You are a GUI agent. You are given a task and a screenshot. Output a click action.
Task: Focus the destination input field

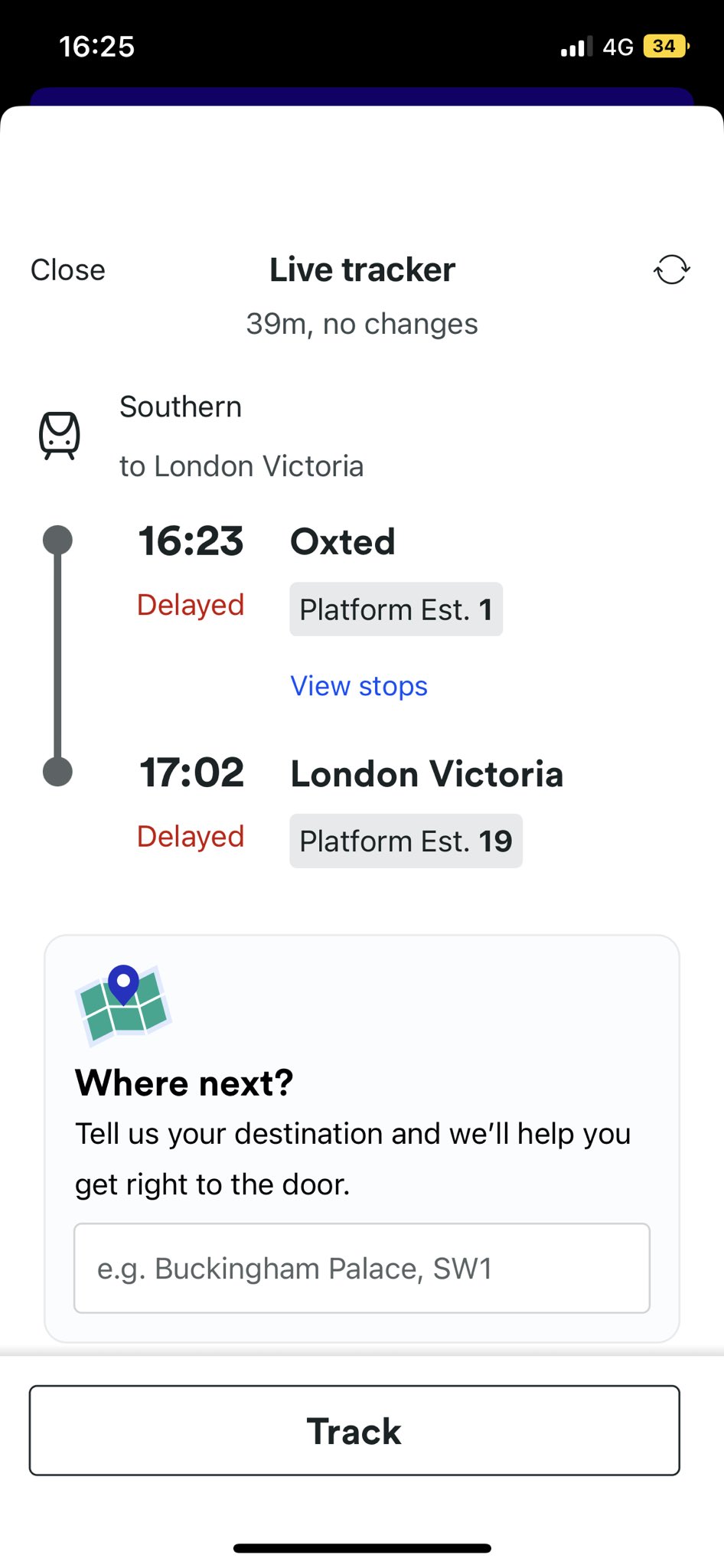pos(361,1268)
